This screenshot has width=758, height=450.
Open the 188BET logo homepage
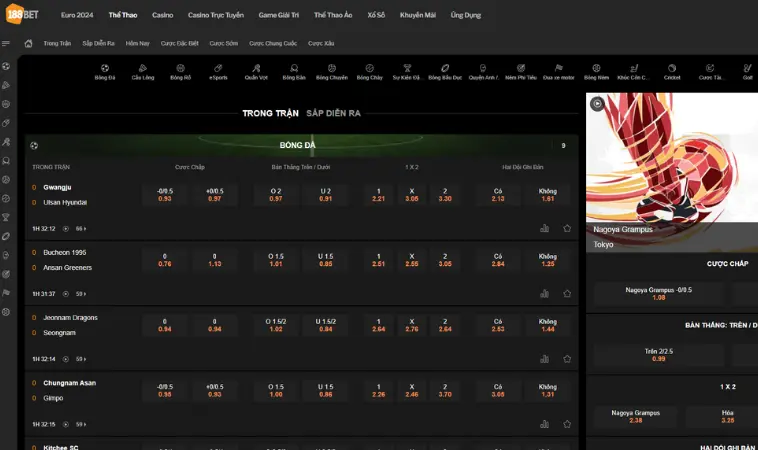tap(22, 15)
